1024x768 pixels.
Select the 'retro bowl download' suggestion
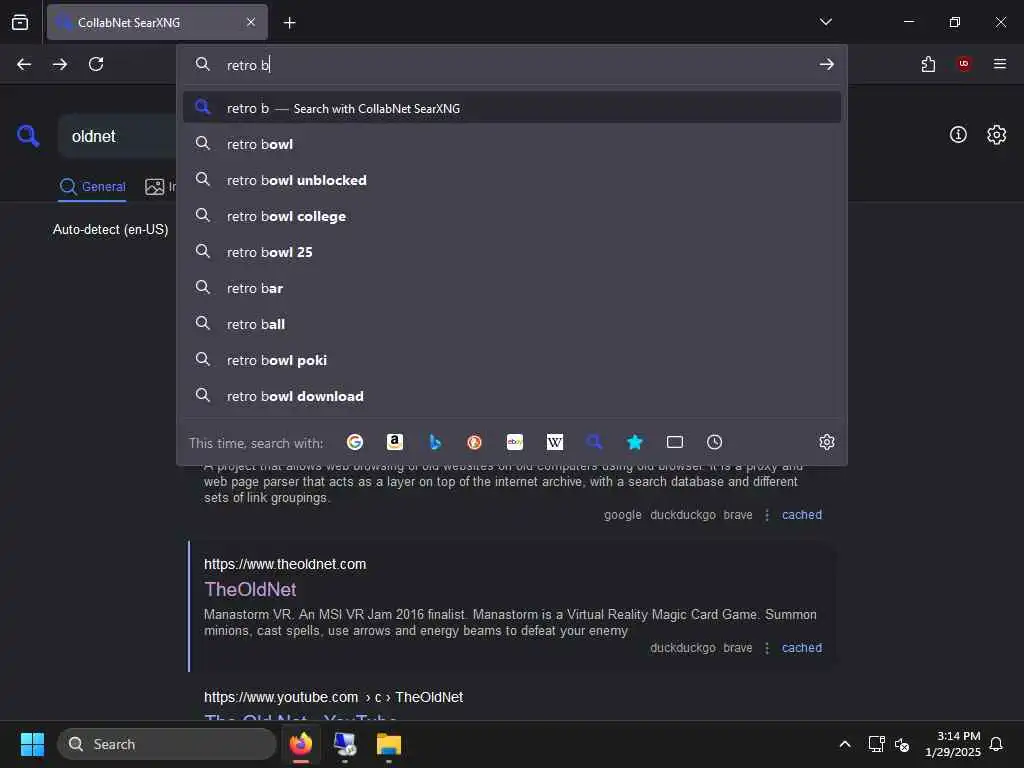[512, 396]
